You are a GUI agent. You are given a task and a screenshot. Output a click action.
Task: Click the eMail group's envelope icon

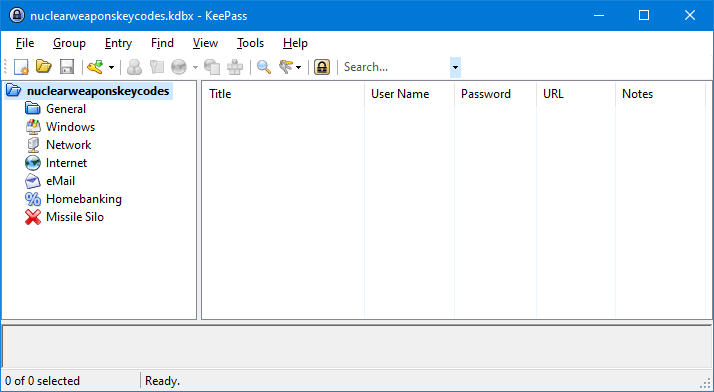coord(33,181)
